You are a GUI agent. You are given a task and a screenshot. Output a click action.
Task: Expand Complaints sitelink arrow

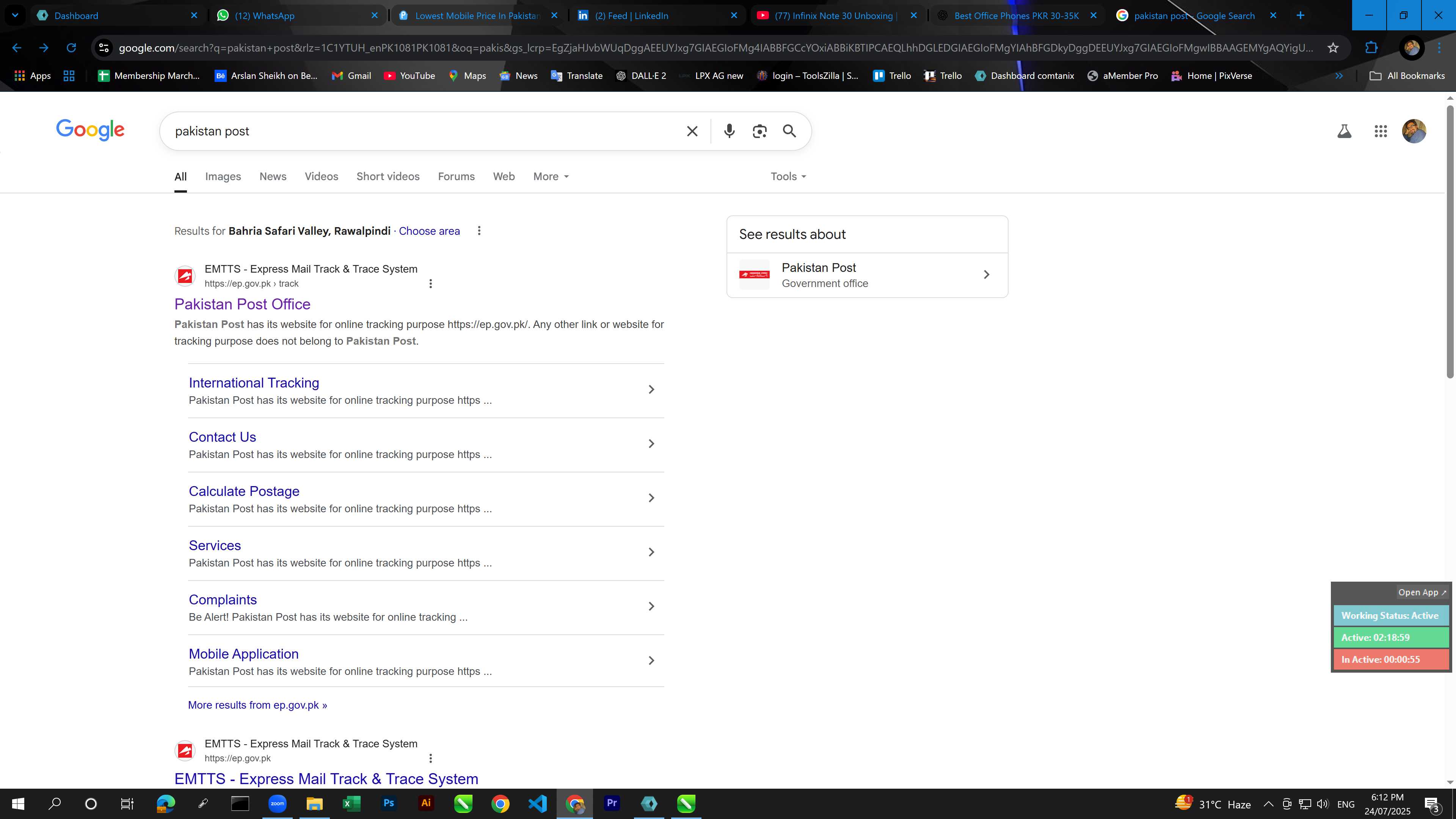651,607
